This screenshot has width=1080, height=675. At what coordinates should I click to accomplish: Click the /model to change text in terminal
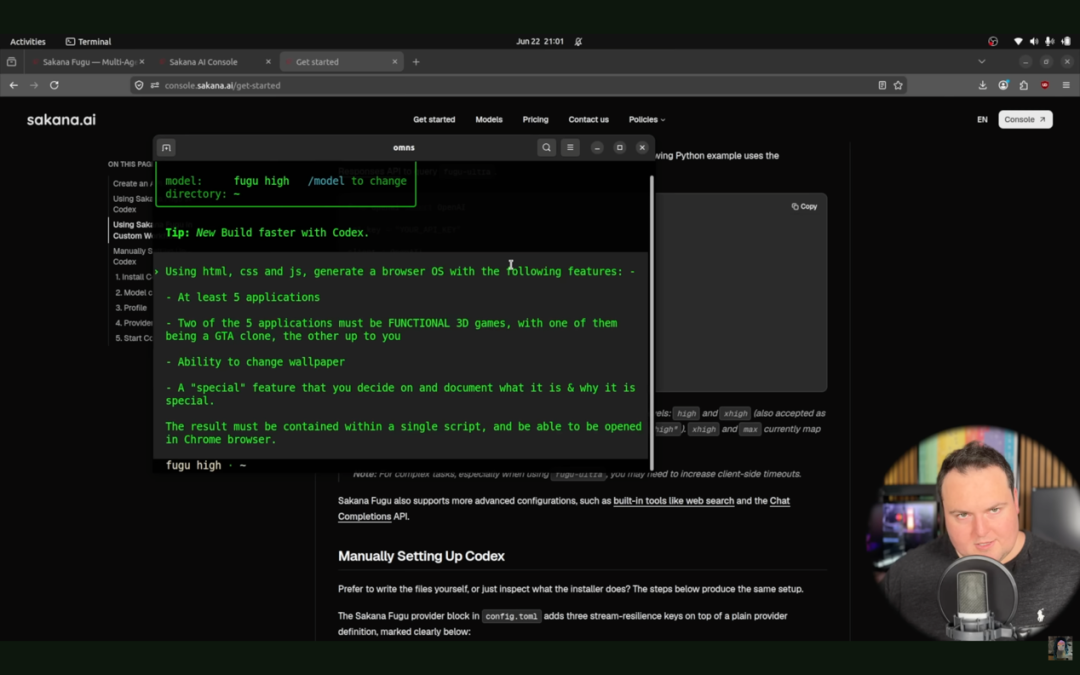click(x=357, y=181)
